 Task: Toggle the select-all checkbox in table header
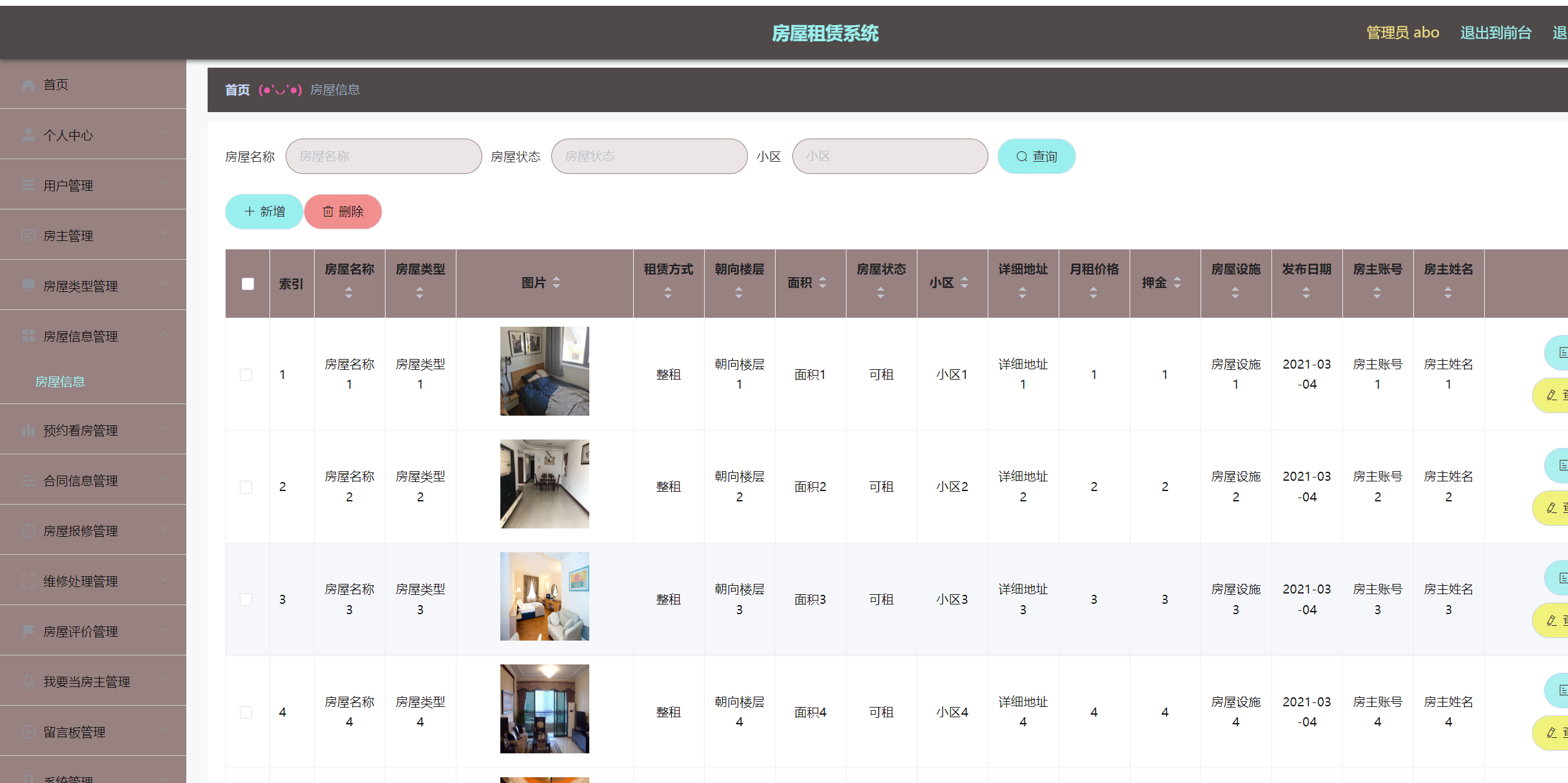pos(248,284)
